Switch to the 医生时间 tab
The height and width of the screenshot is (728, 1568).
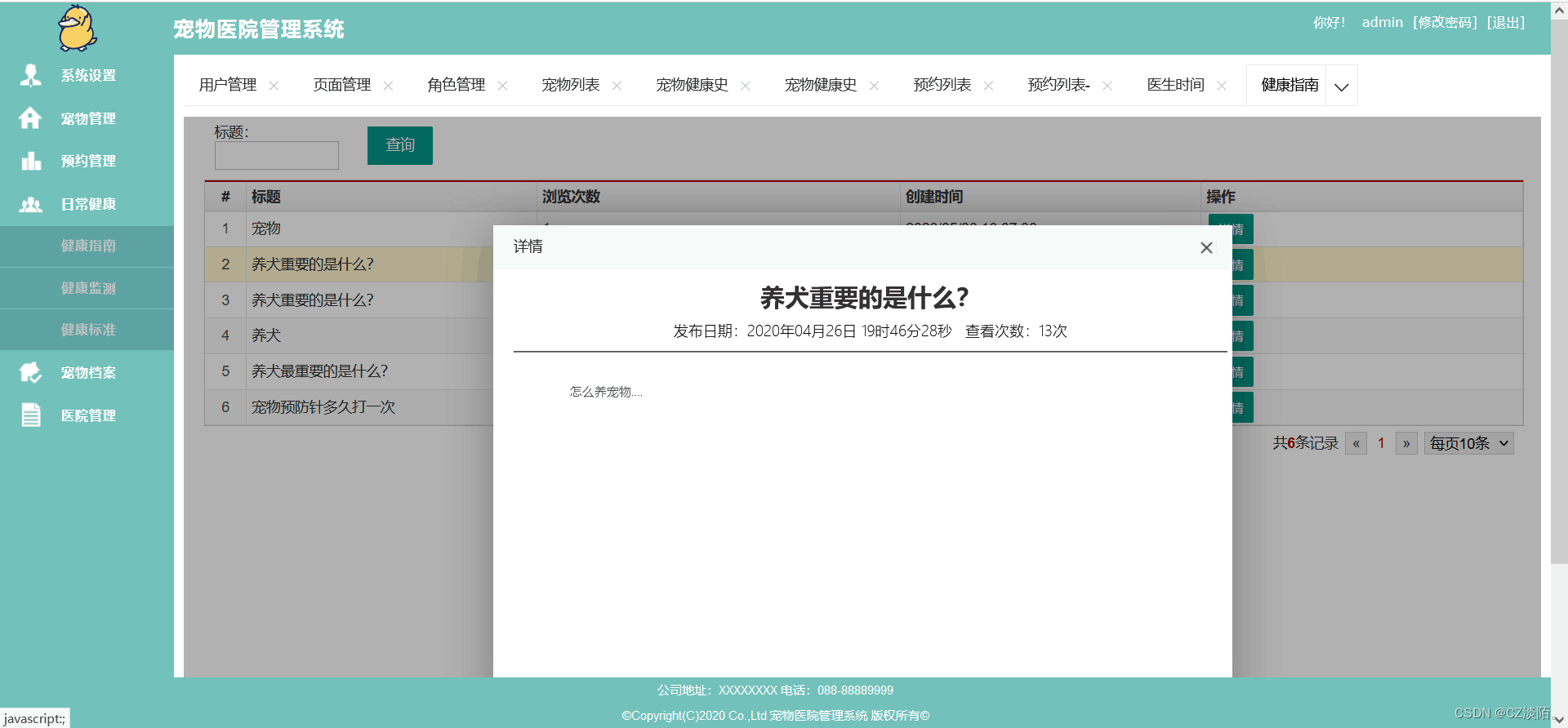(1176, 85)
